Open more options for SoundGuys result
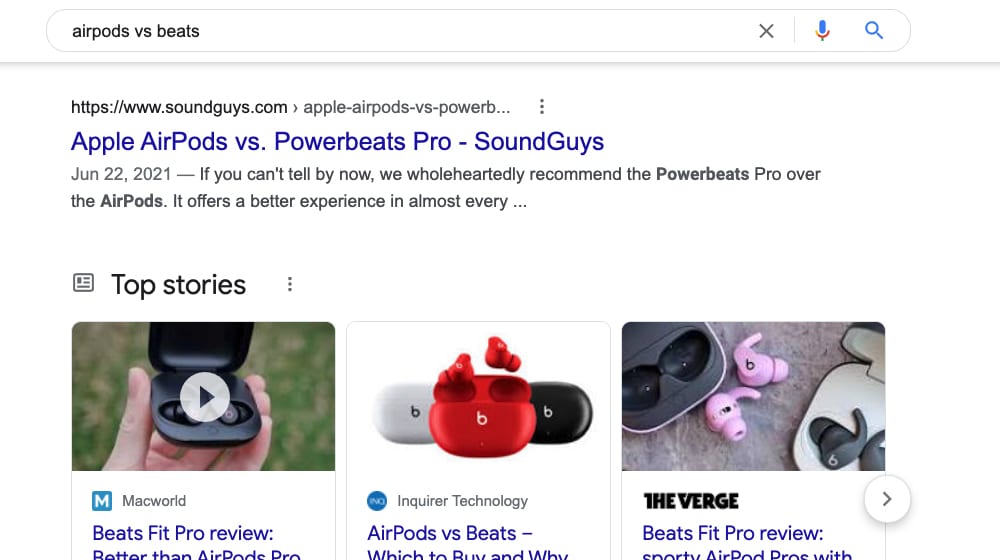1000x560 pixels. pos(541,107)
